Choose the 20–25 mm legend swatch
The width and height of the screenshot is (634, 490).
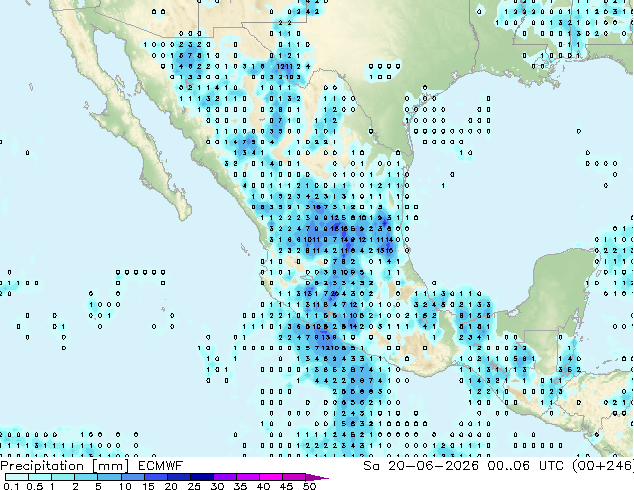click(x=178, y=477)
